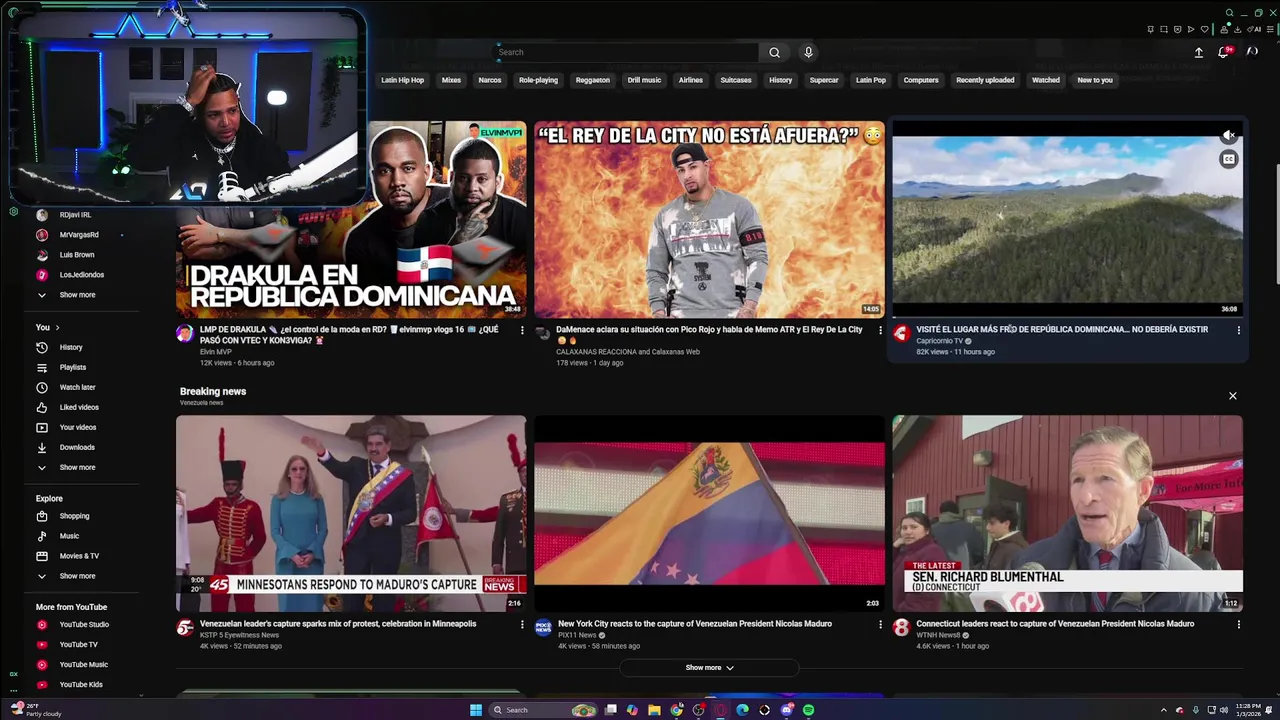
Task: Select the Recently uploaded chip
Action: pyautogui.click(x=985, y=80)
